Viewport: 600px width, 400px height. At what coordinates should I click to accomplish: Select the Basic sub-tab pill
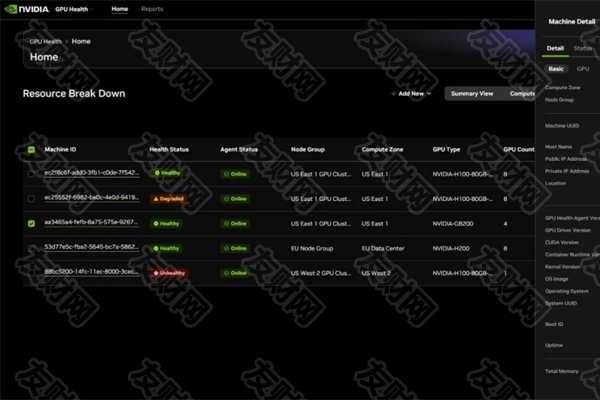coord(556,69)
